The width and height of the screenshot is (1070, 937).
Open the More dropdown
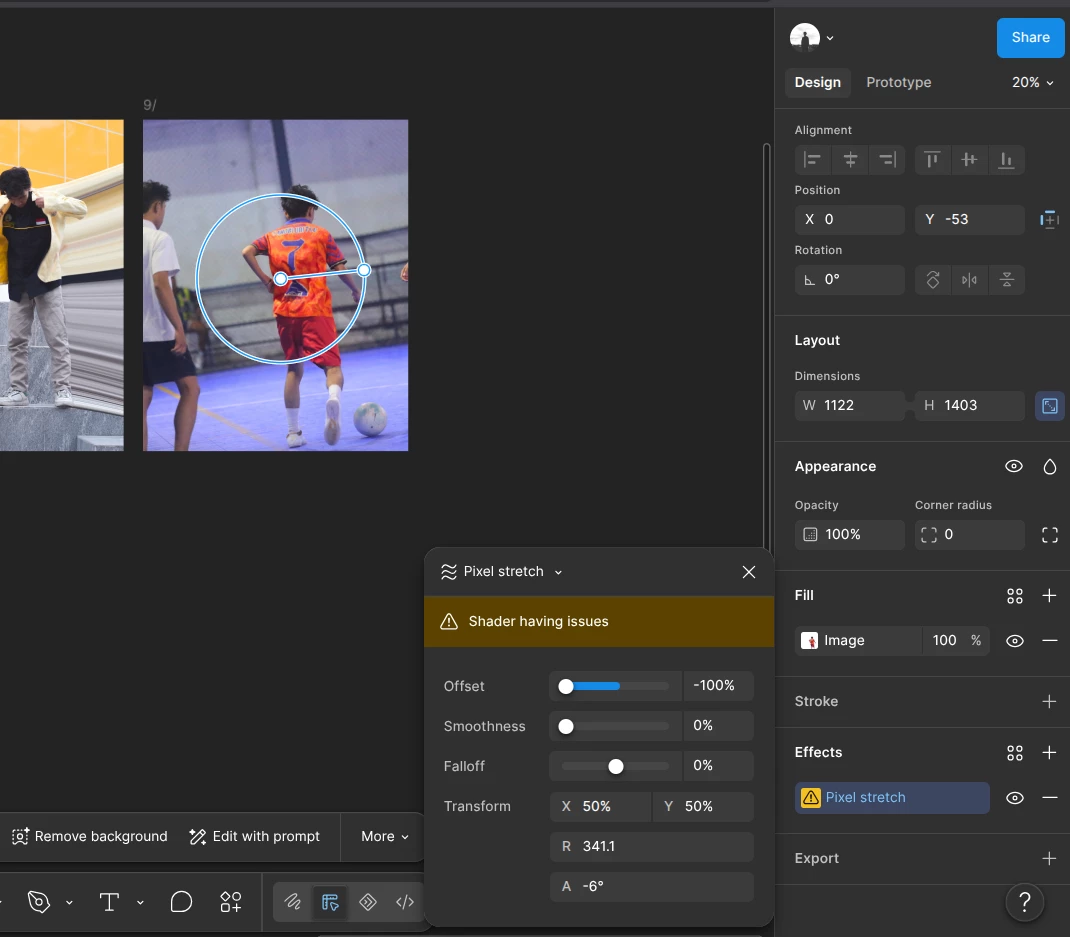[384, 837]
